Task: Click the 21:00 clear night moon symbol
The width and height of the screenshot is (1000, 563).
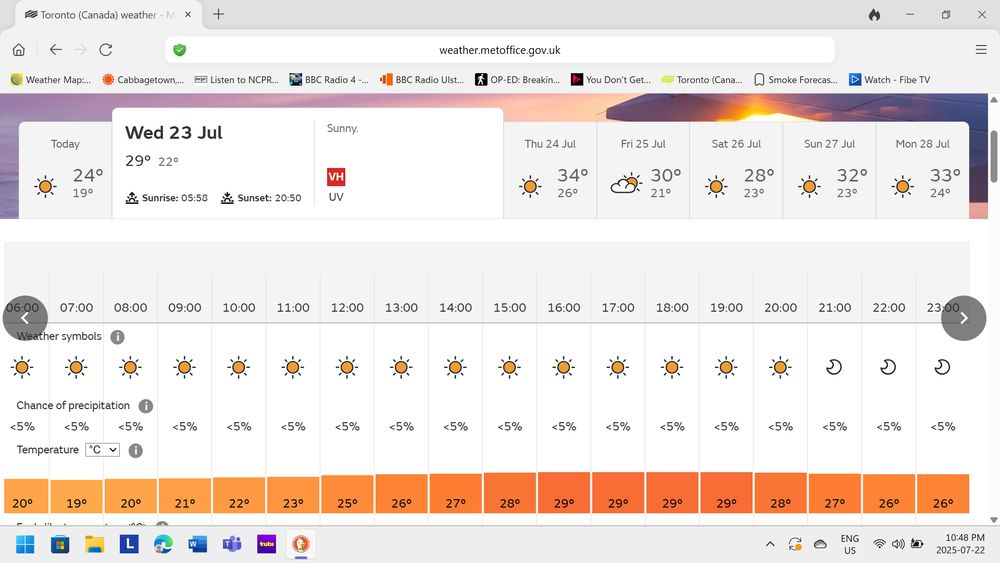Action: 834,367
